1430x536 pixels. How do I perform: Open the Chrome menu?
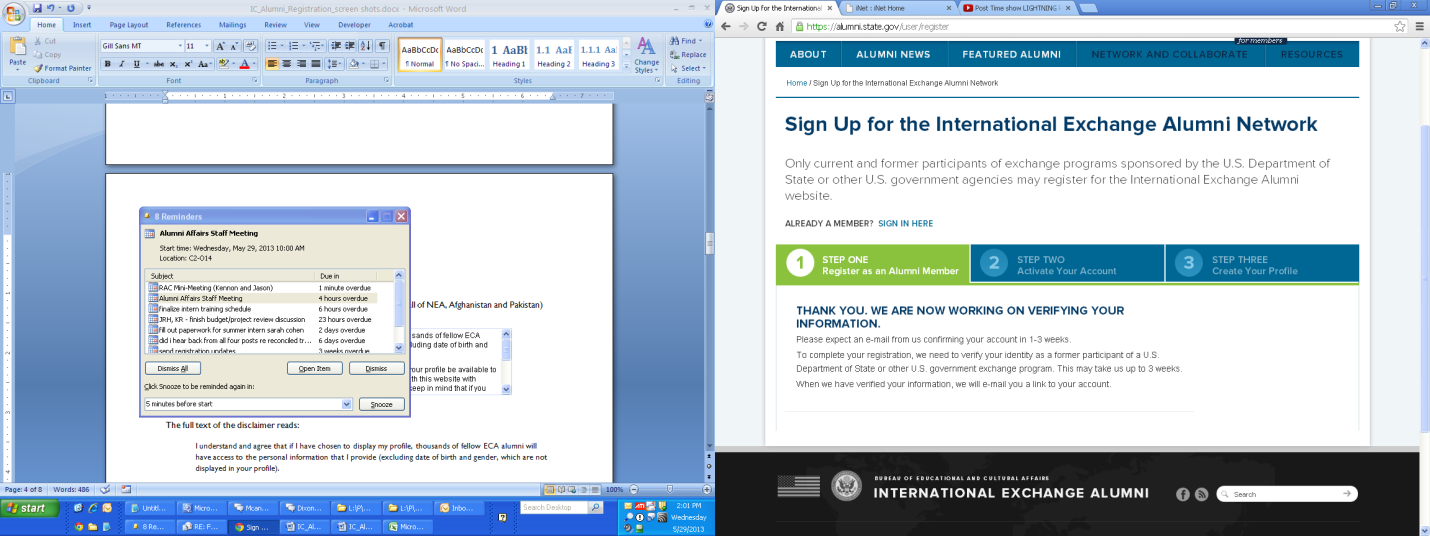[1419, 27]
